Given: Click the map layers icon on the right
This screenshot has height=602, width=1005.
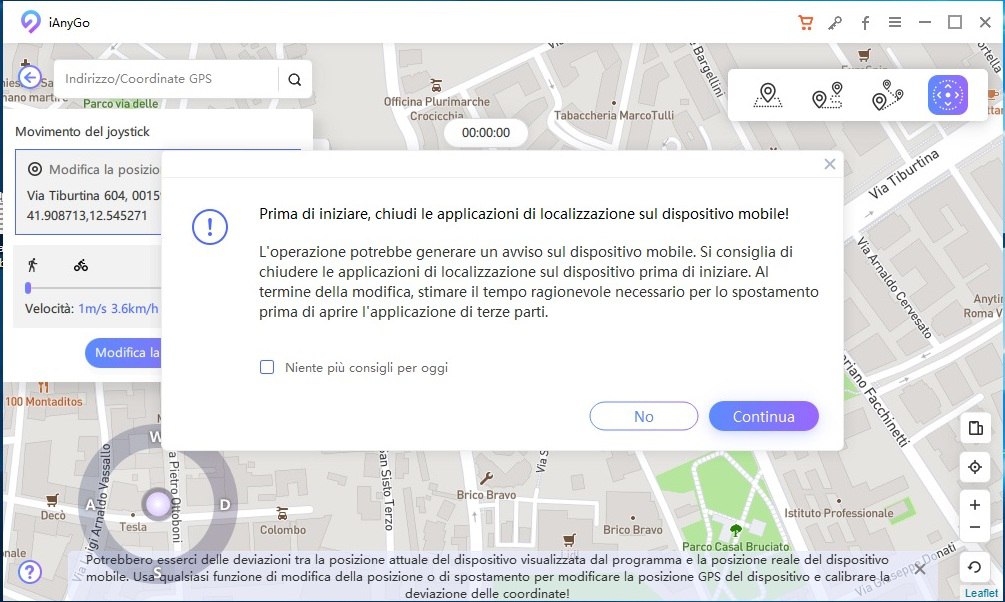Looking at the screenshot, I should point(975,428).
